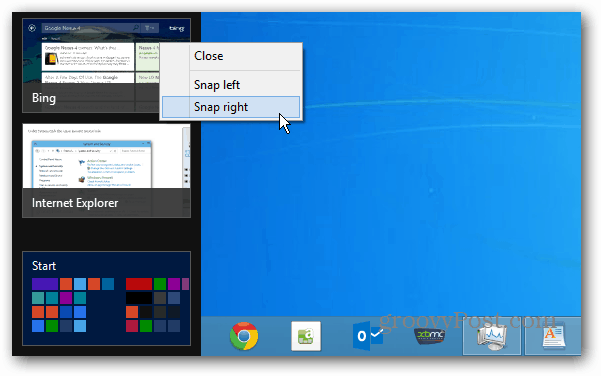601x376 pixels.
Task: Open the document editor taskbar icon
Action: pos(553,336)
